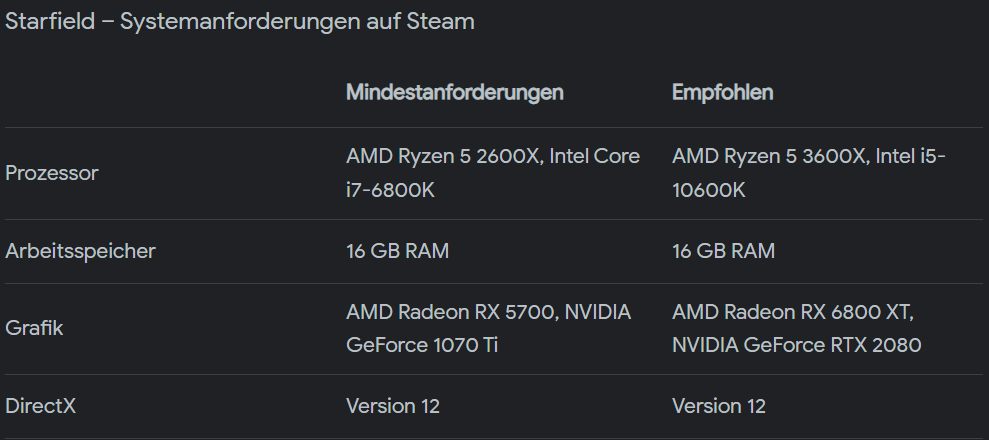Click the Prozessor row label
The width and height of the screenshot is (989, 440).
click(x=52, y=173)
